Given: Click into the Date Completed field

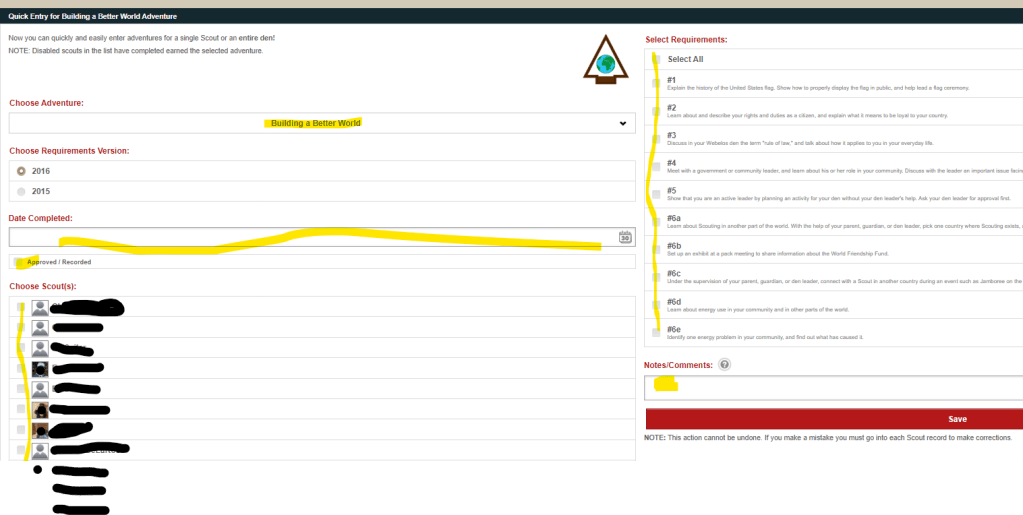Looking at the screenshot, I should click(310, 237).
